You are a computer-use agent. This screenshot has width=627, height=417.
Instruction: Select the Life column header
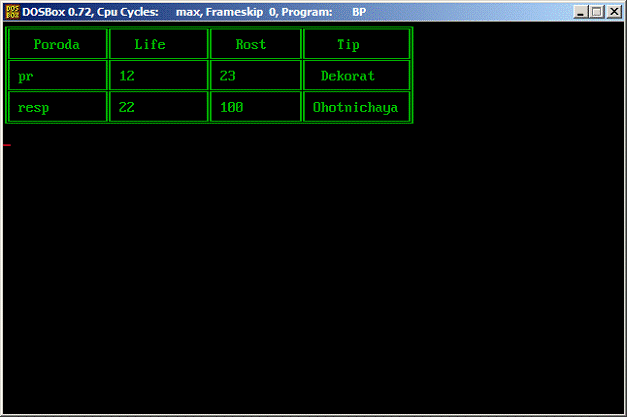tap(158, 44)
